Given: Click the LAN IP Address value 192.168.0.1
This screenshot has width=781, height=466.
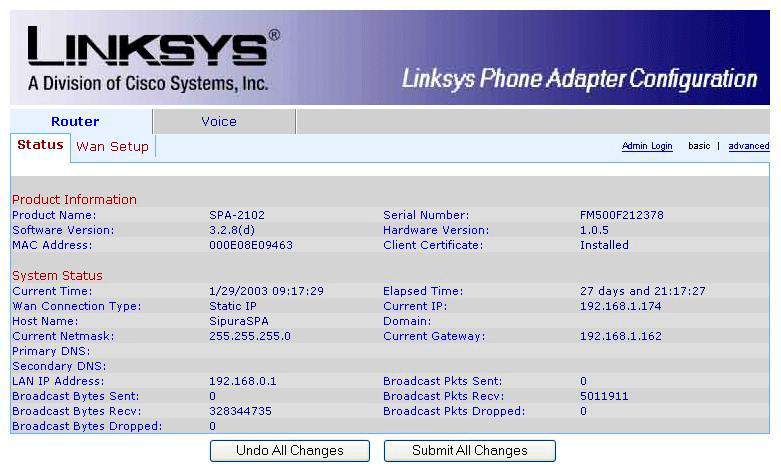Looking at the screenshot, I should [243, 381].
